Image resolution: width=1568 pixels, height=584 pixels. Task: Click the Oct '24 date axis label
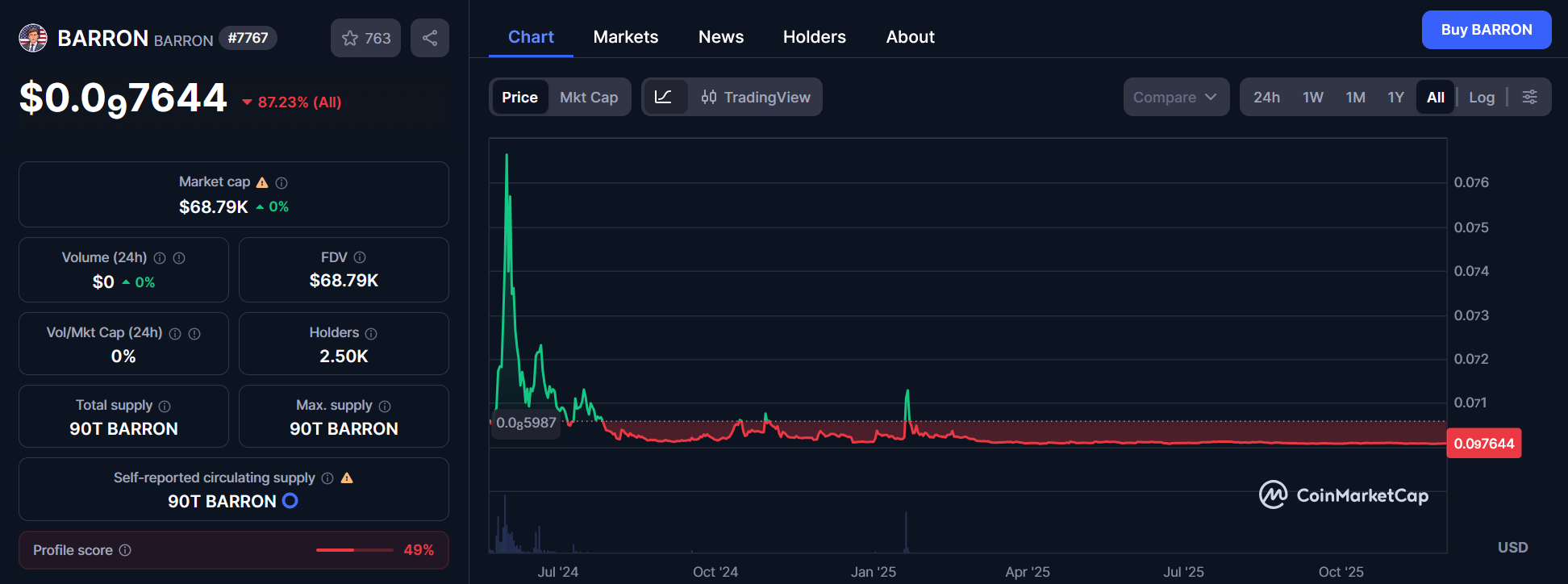click(x=715, y=572)
